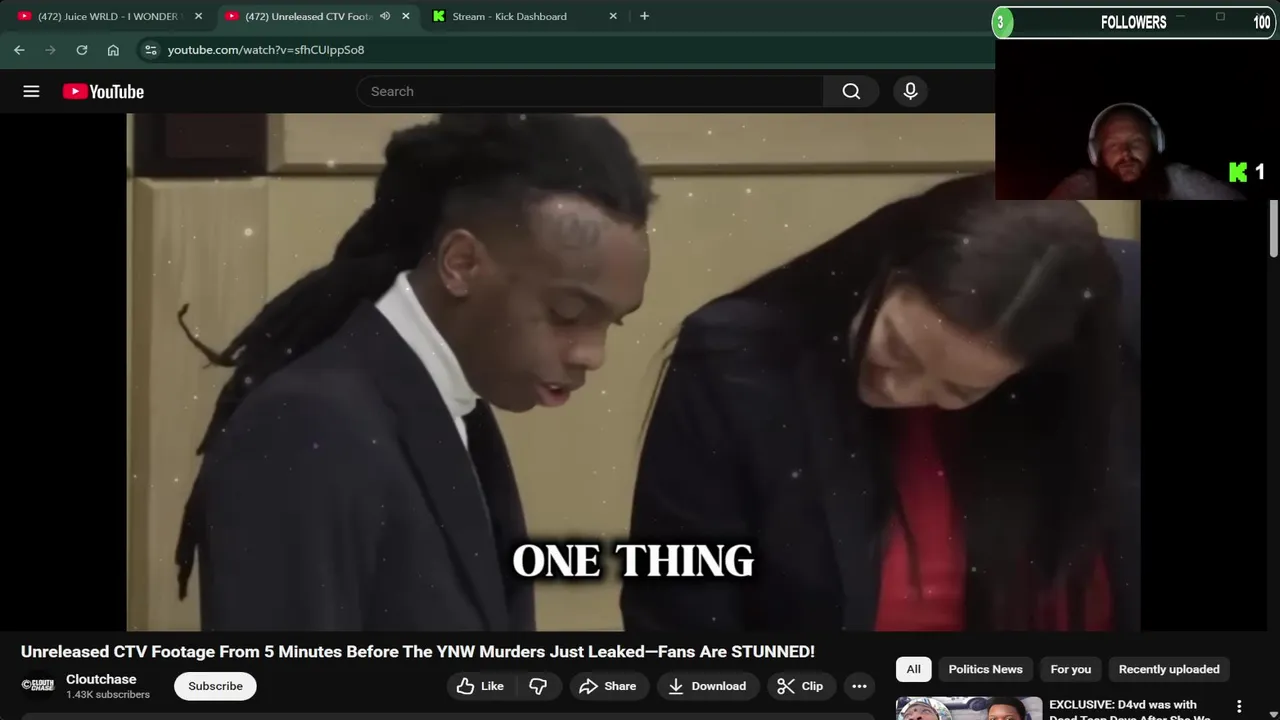Select Recently uploaded chip
1280x720 pixels.
[x=1169, y=669]
